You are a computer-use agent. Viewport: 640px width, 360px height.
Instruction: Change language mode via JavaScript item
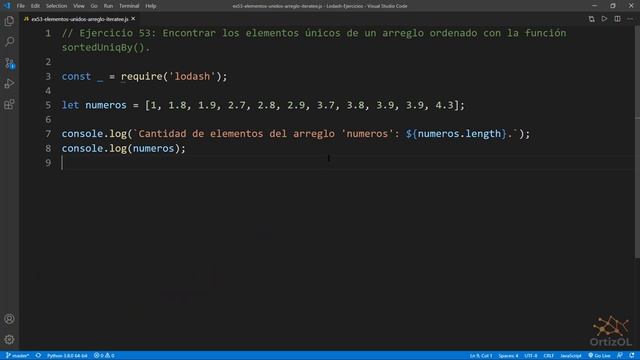pos(571,356)
